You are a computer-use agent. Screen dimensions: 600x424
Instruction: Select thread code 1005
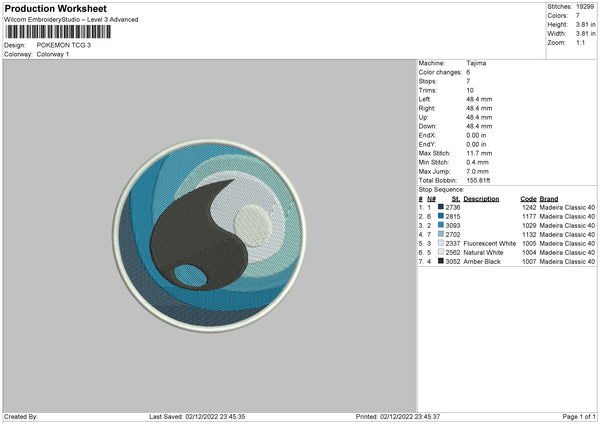coord(529,243)
